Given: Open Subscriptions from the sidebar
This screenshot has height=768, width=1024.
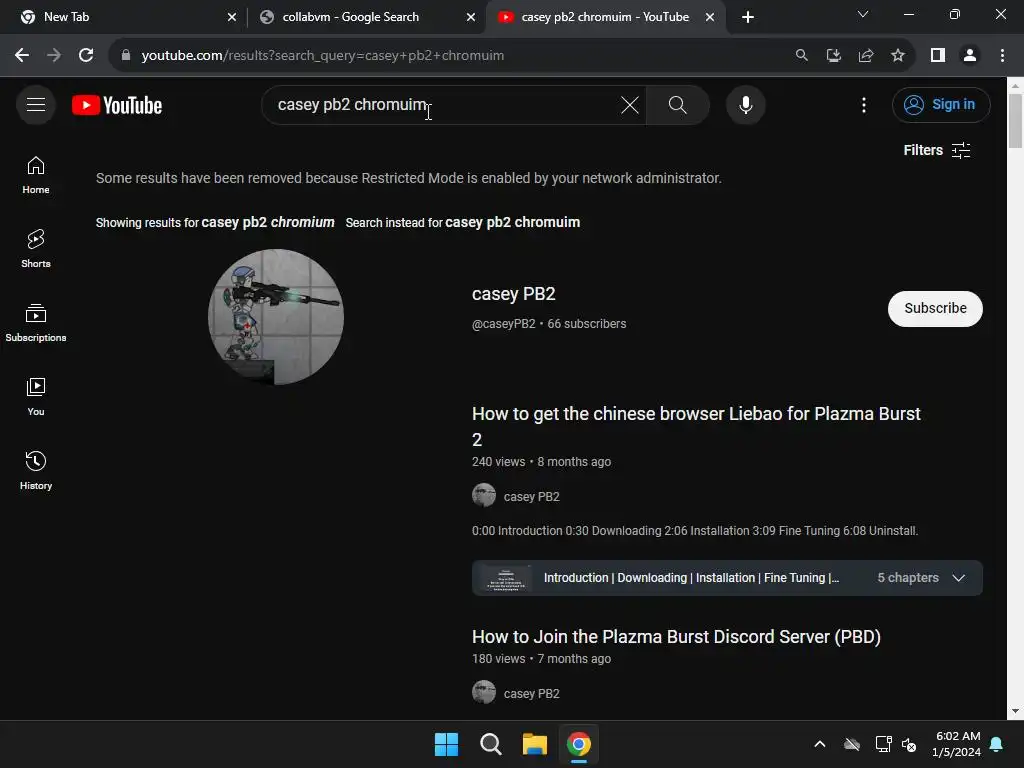Looking at the screenshot, I should (36, 323).
